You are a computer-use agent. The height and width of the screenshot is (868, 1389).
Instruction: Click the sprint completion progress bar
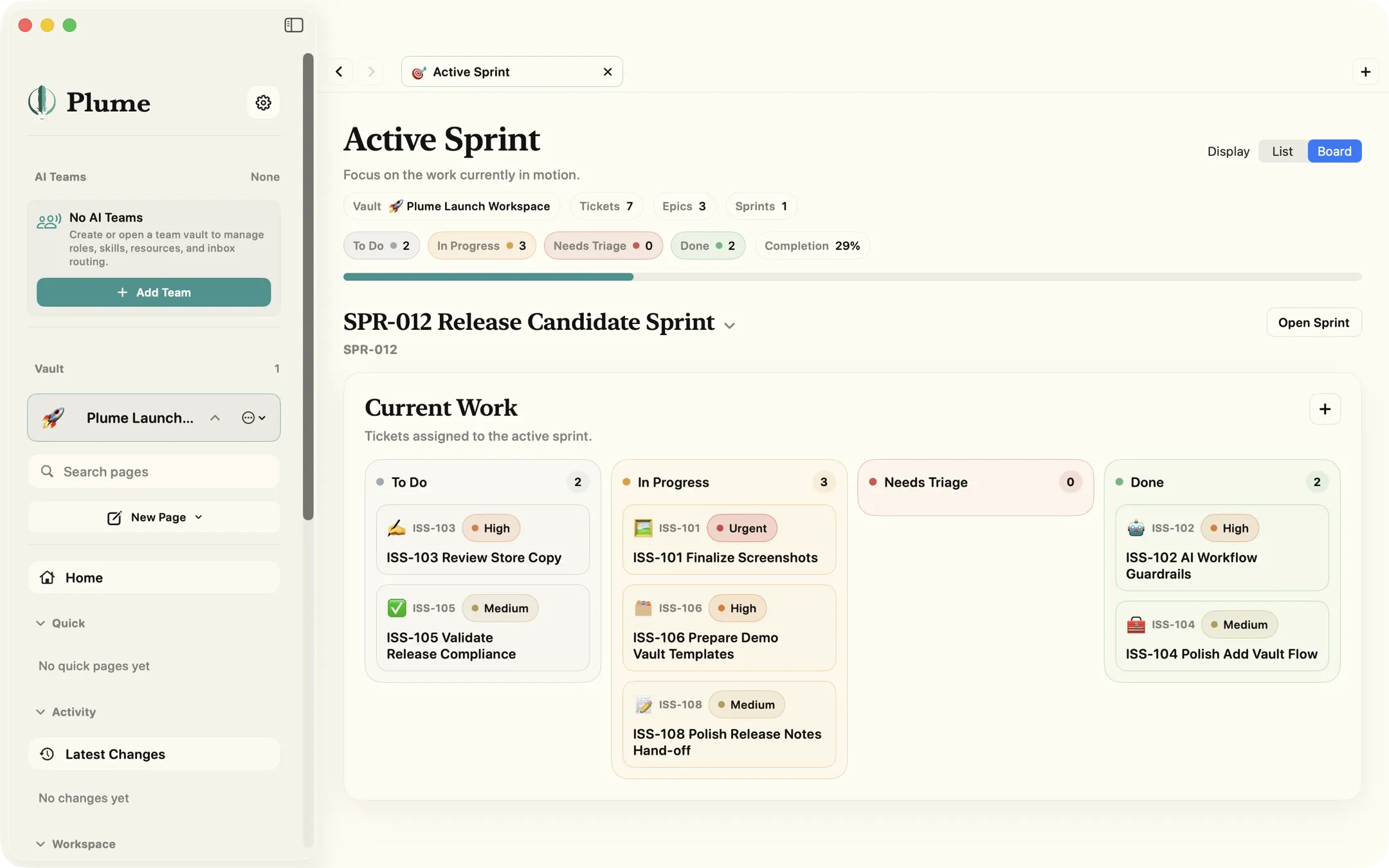[x=853, y=276]
